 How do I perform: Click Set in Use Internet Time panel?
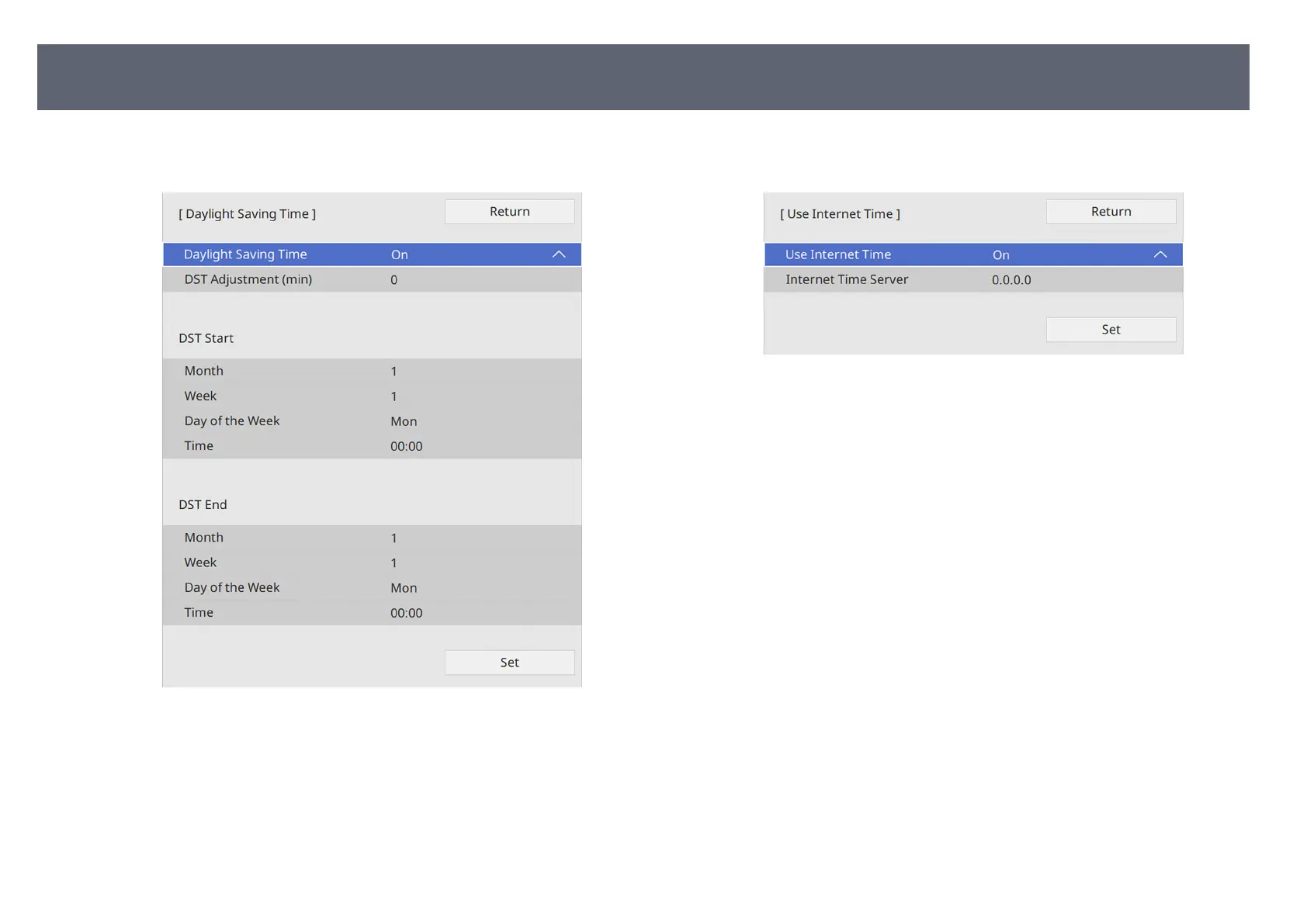tap(1111, 330)
